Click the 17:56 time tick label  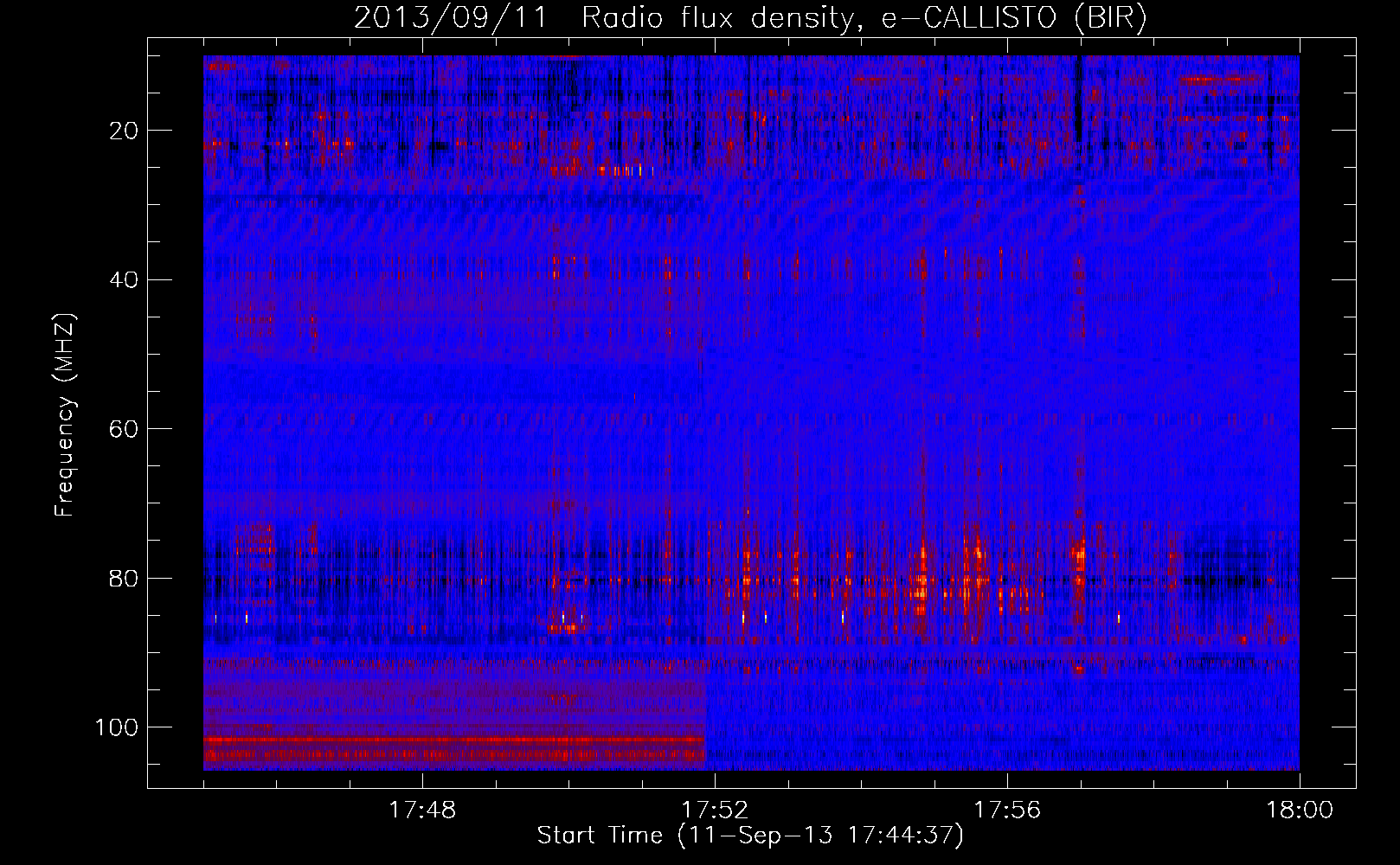click(x=1007, y=811)
